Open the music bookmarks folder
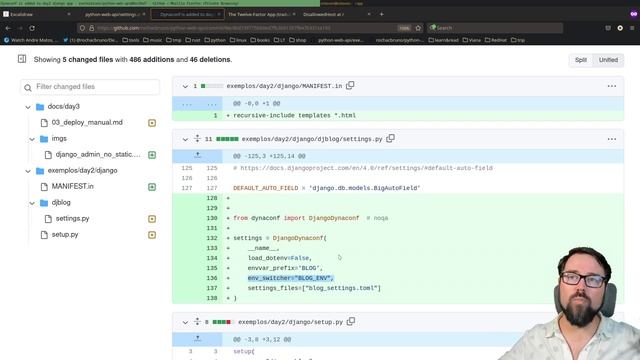 (x=153, y=40)
